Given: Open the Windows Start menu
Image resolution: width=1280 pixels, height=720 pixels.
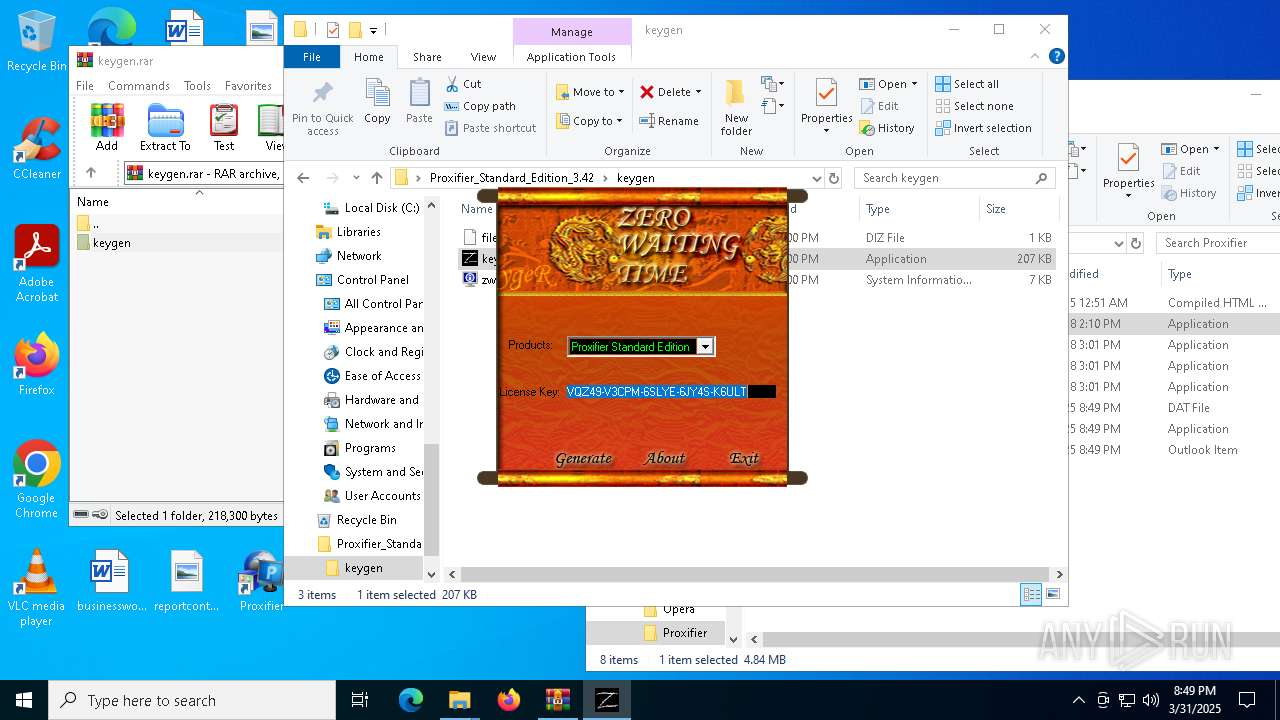Looking at the screenshot, I should tap(24, 700).
